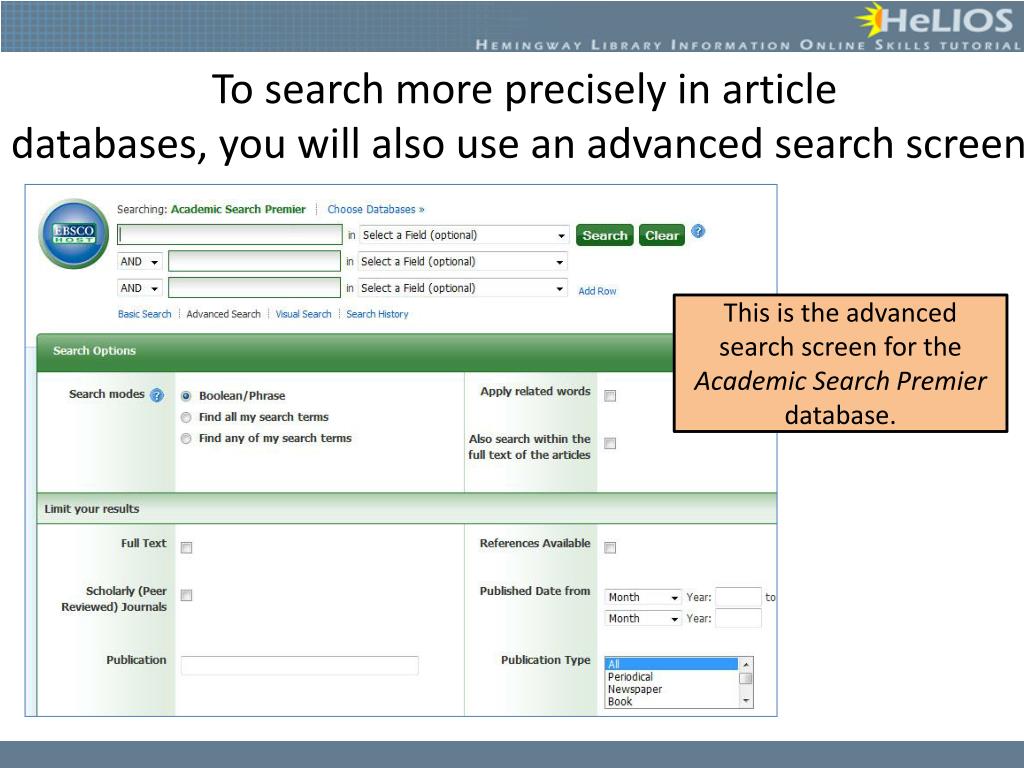Enable References Available checkbox

coord(610,547)
